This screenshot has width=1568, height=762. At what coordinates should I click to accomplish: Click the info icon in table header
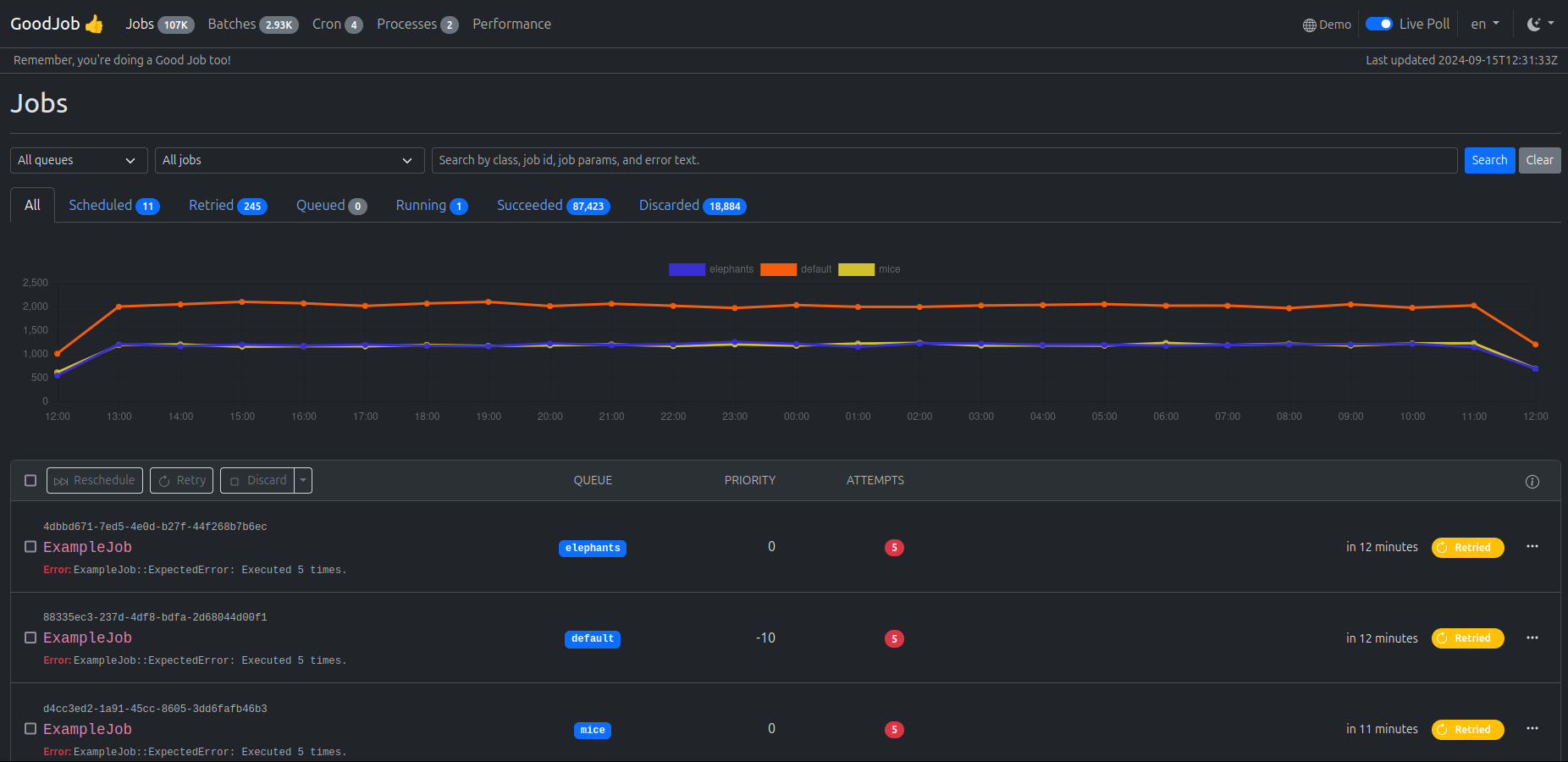1532,482
